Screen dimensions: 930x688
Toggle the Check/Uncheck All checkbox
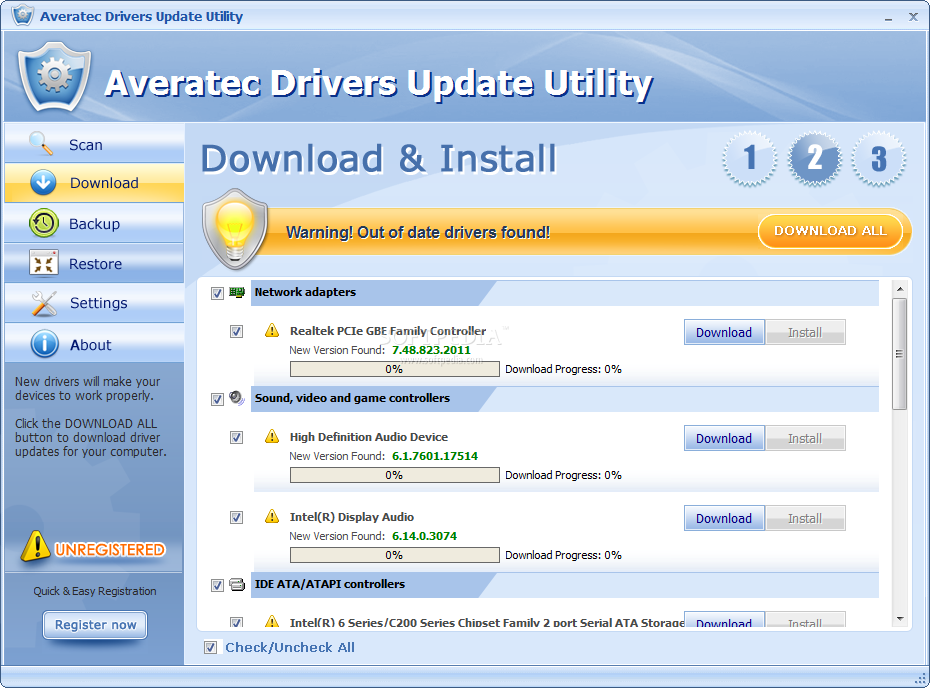210,647
